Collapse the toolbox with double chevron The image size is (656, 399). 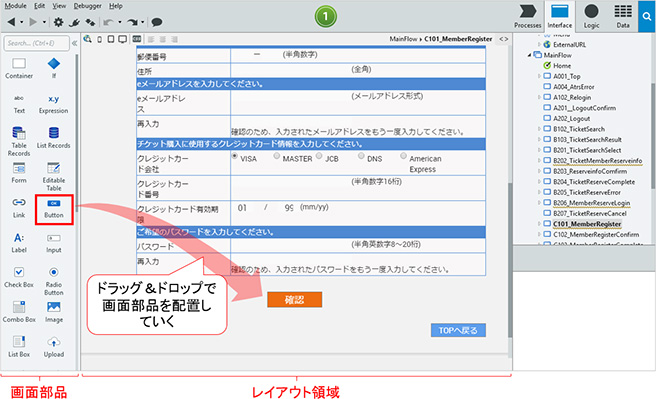click(74, 43)
